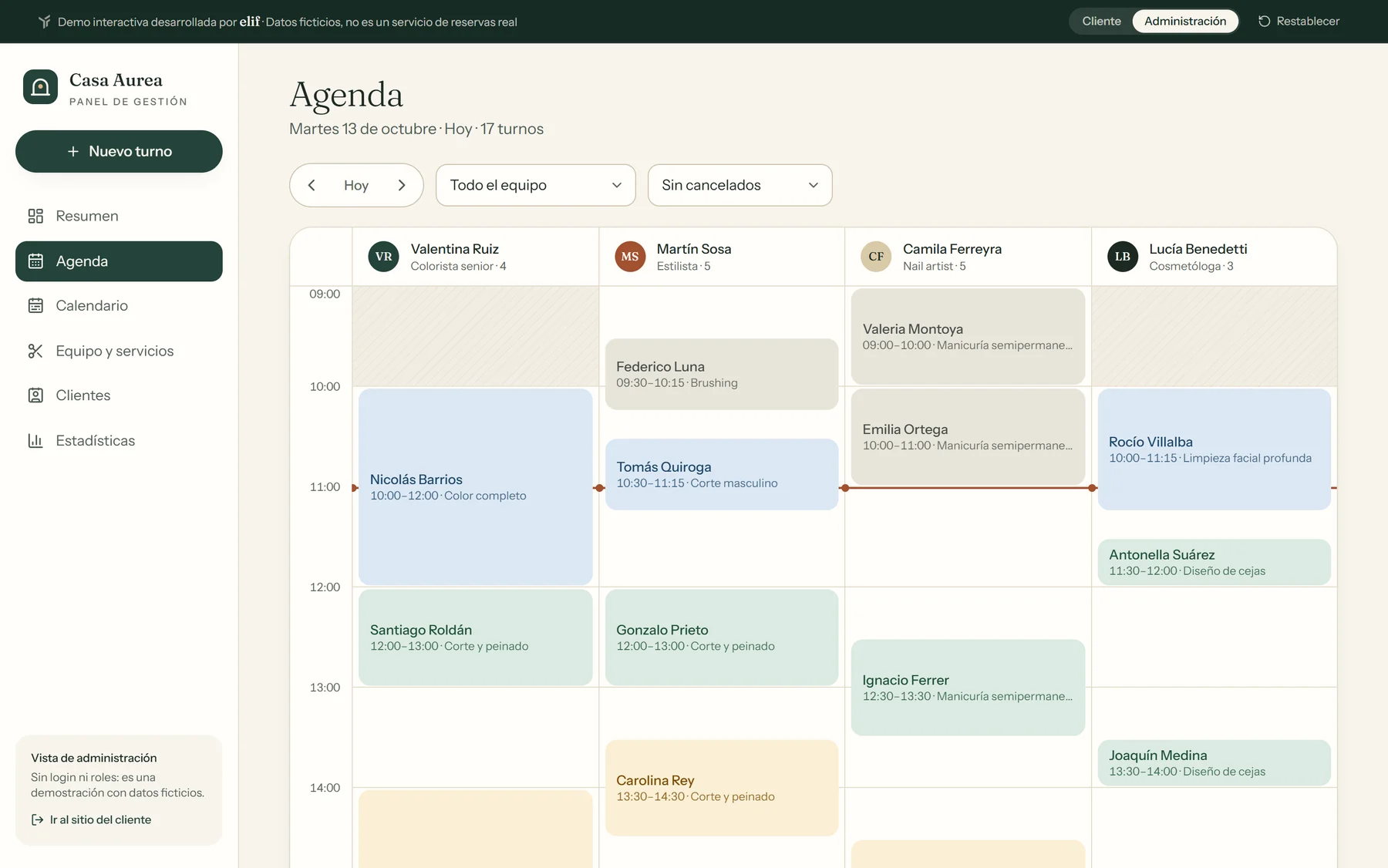Viewport: 1388px width, 868px height.
Task: Click the Calendario calendar icon
Action: click(35, 306)
